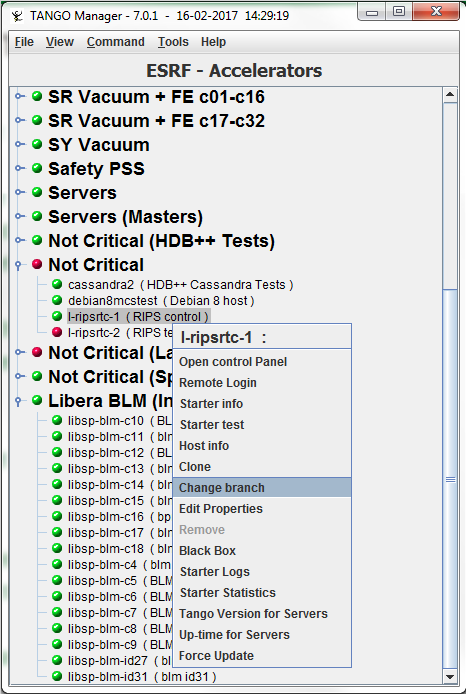
Task: Choose Clone from context menu
Action: tap(262, 467)
